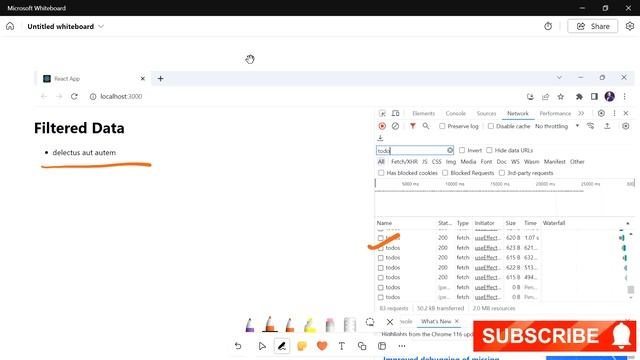Enable the Disable cache checkbox

491,126
